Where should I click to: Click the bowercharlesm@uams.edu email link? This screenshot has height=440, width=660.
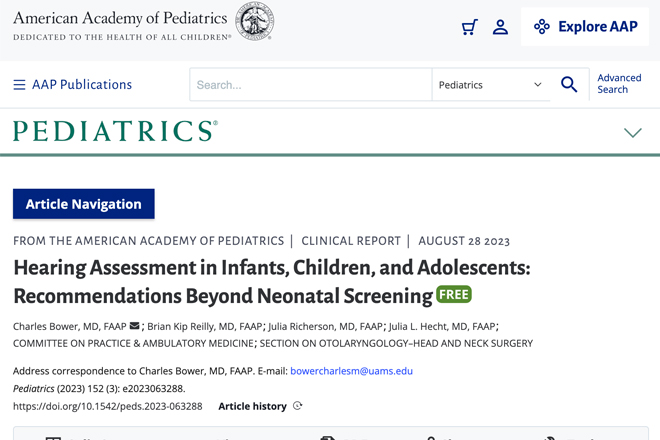351,371
